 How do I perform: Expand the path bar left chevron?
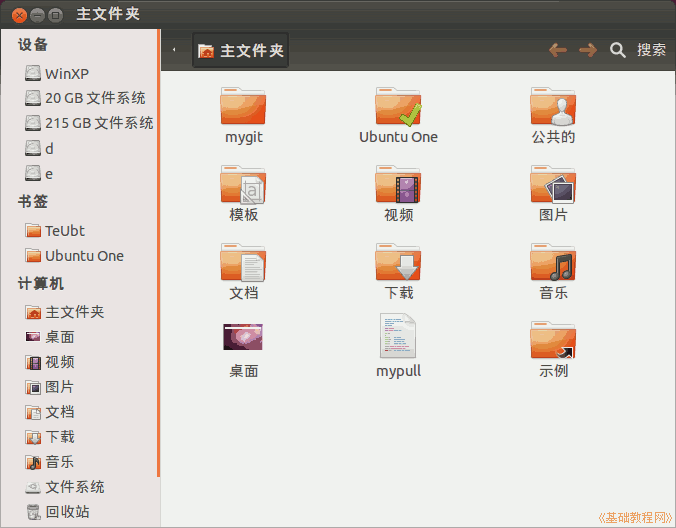tap(175, 50)
